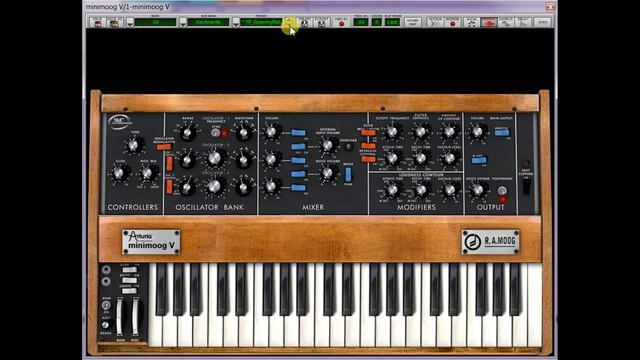
Task: Click the Import toolbar icon
Action: [x=304, y=23]
